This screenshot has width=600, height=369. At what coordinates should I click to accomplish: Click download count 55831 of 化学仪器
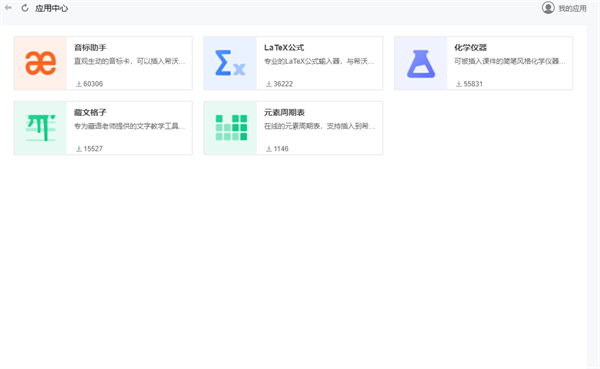pos(469,84)
